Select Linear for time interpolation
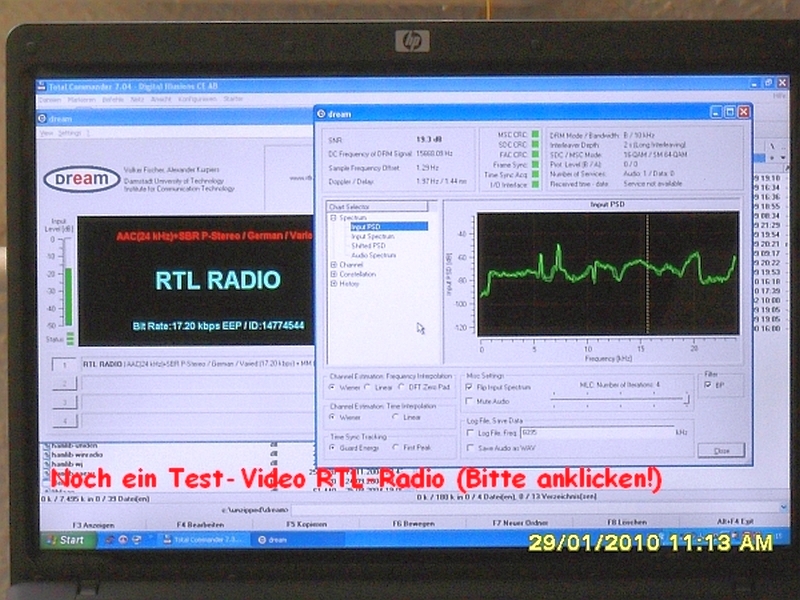The image size is (800, 600). tap(396, 417)
